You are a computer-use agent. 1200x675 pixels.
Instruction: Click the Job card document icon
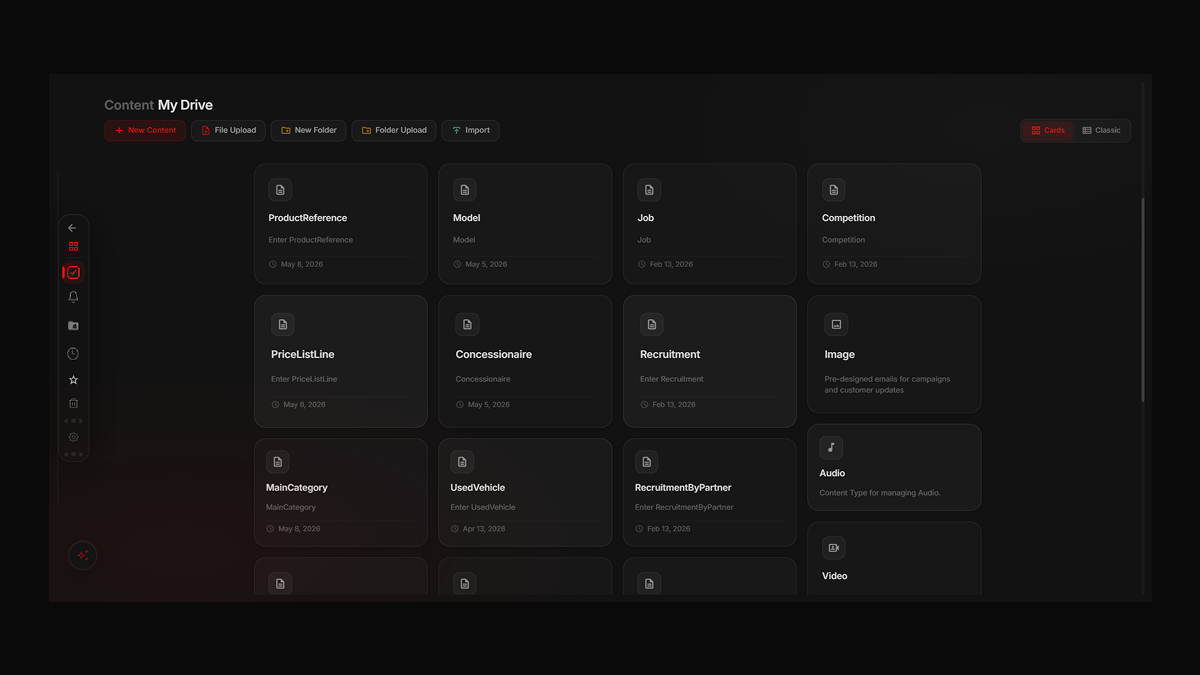tap(649, 190)
